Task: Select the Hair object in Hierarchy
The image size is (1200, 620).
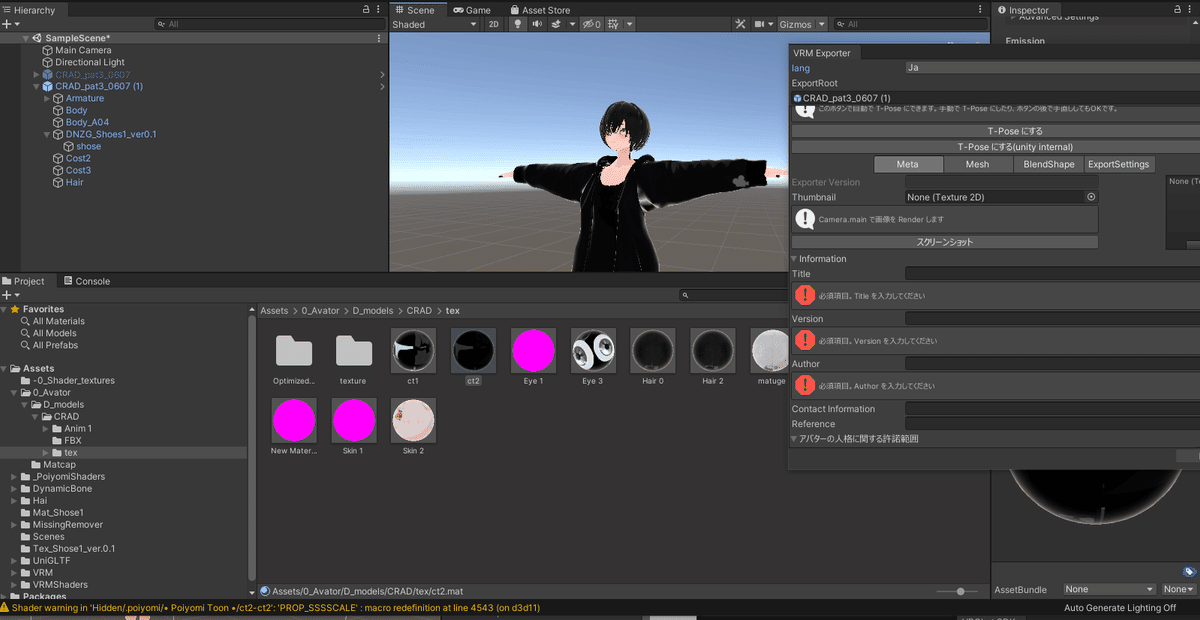Action: click(74, 182)
